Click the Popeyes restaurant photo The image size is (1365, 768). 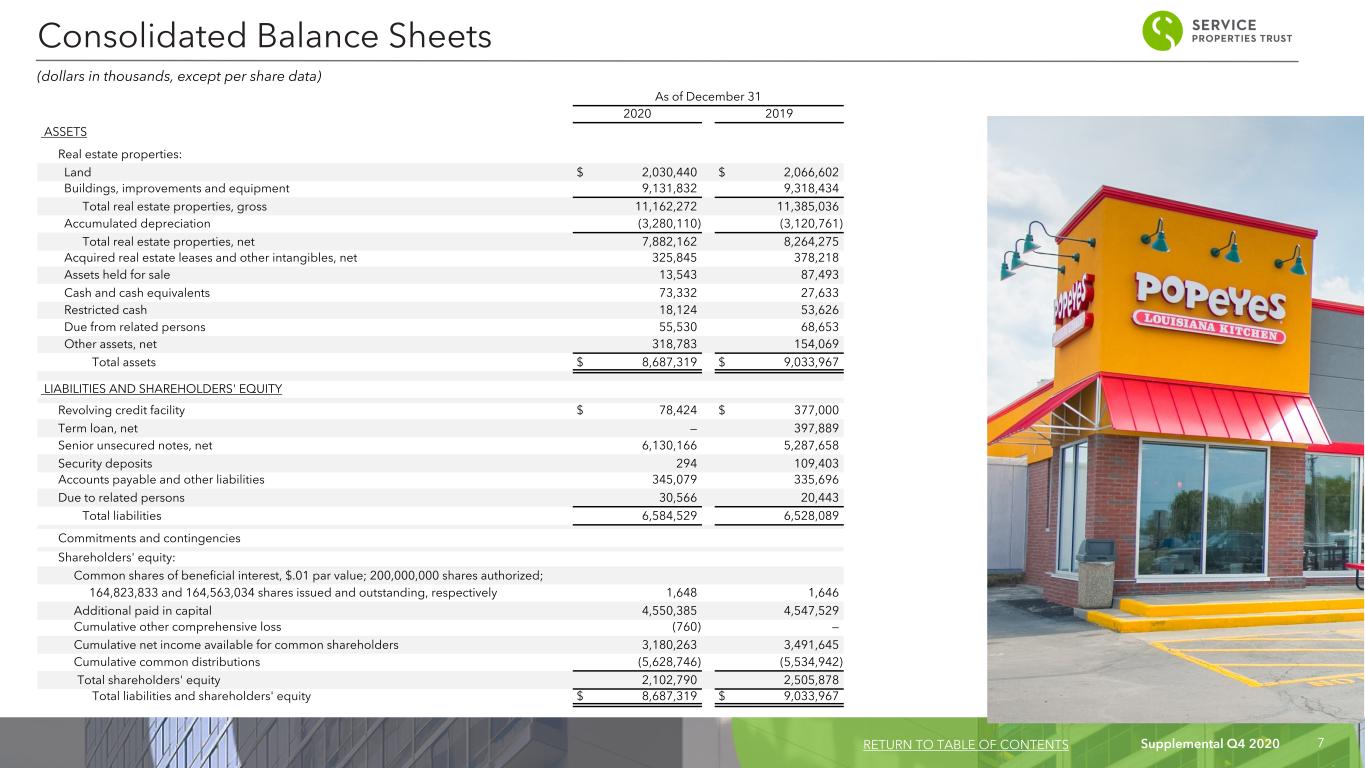coord(1176,419)
